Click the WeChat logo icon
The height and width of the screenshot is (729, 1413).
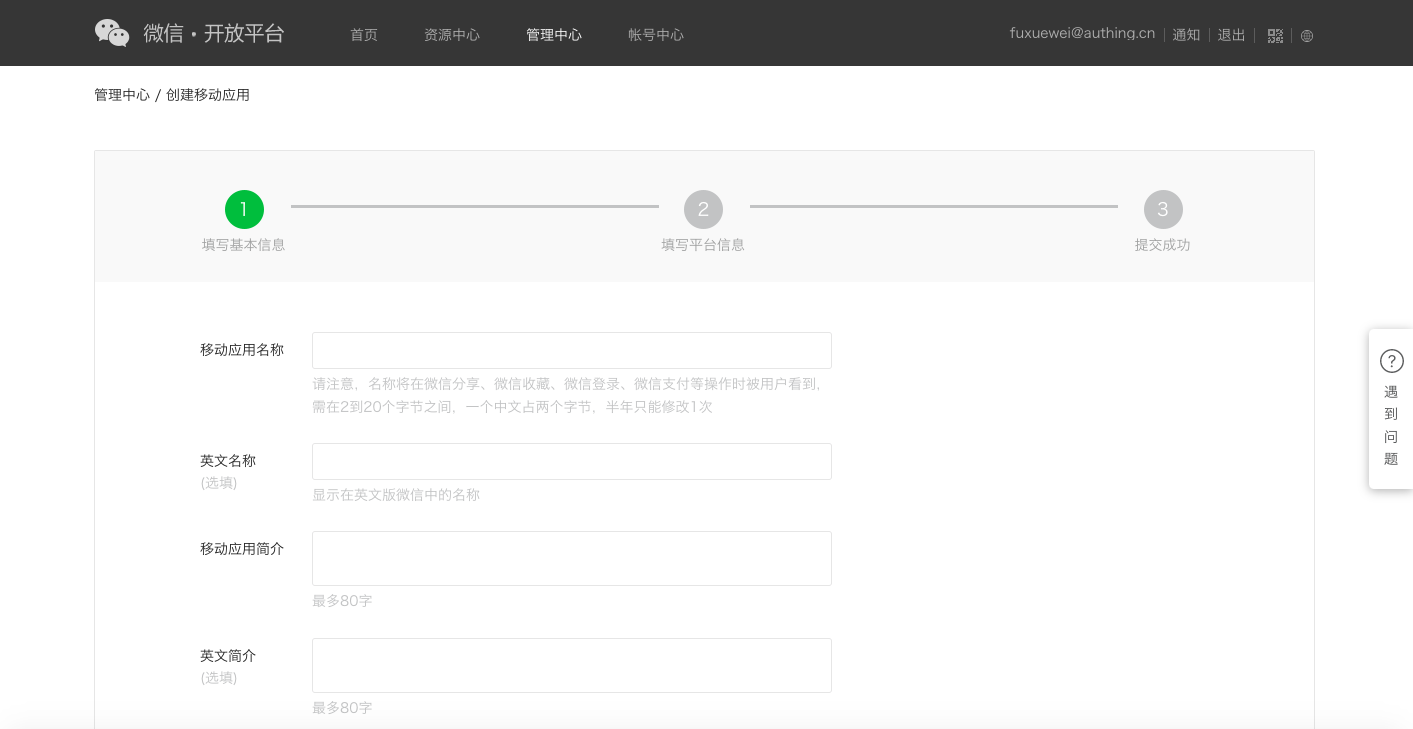[112, 33]
